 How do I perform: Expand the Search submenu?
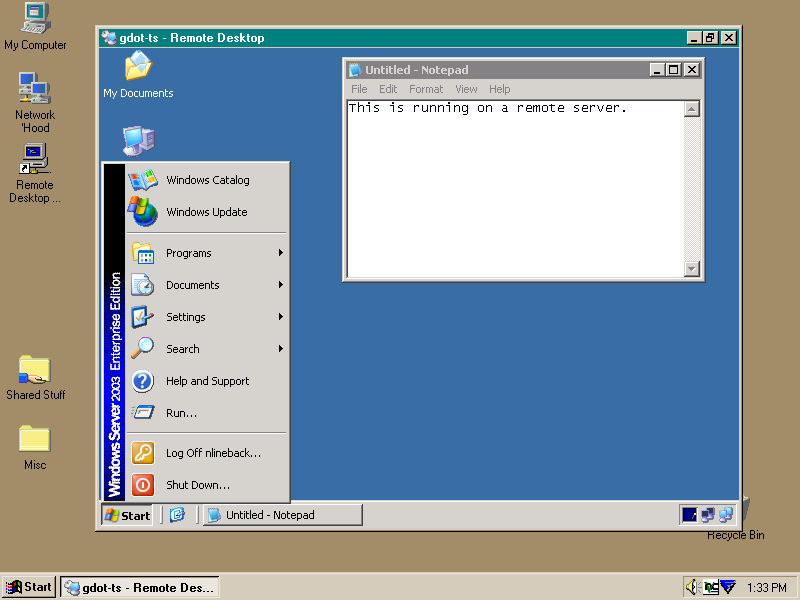207,349
